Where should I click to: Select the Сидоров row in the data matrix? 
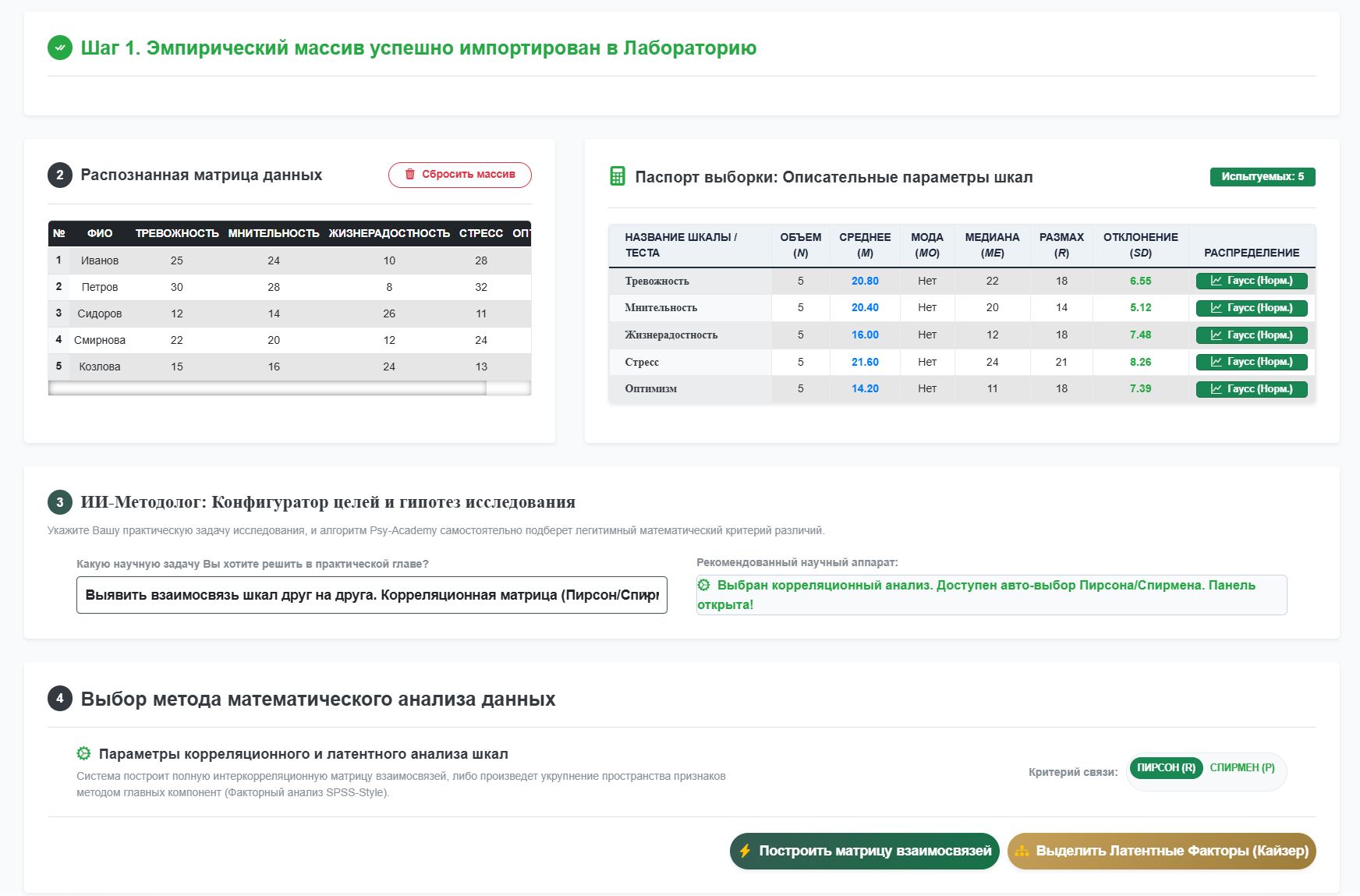pos(289,313)
